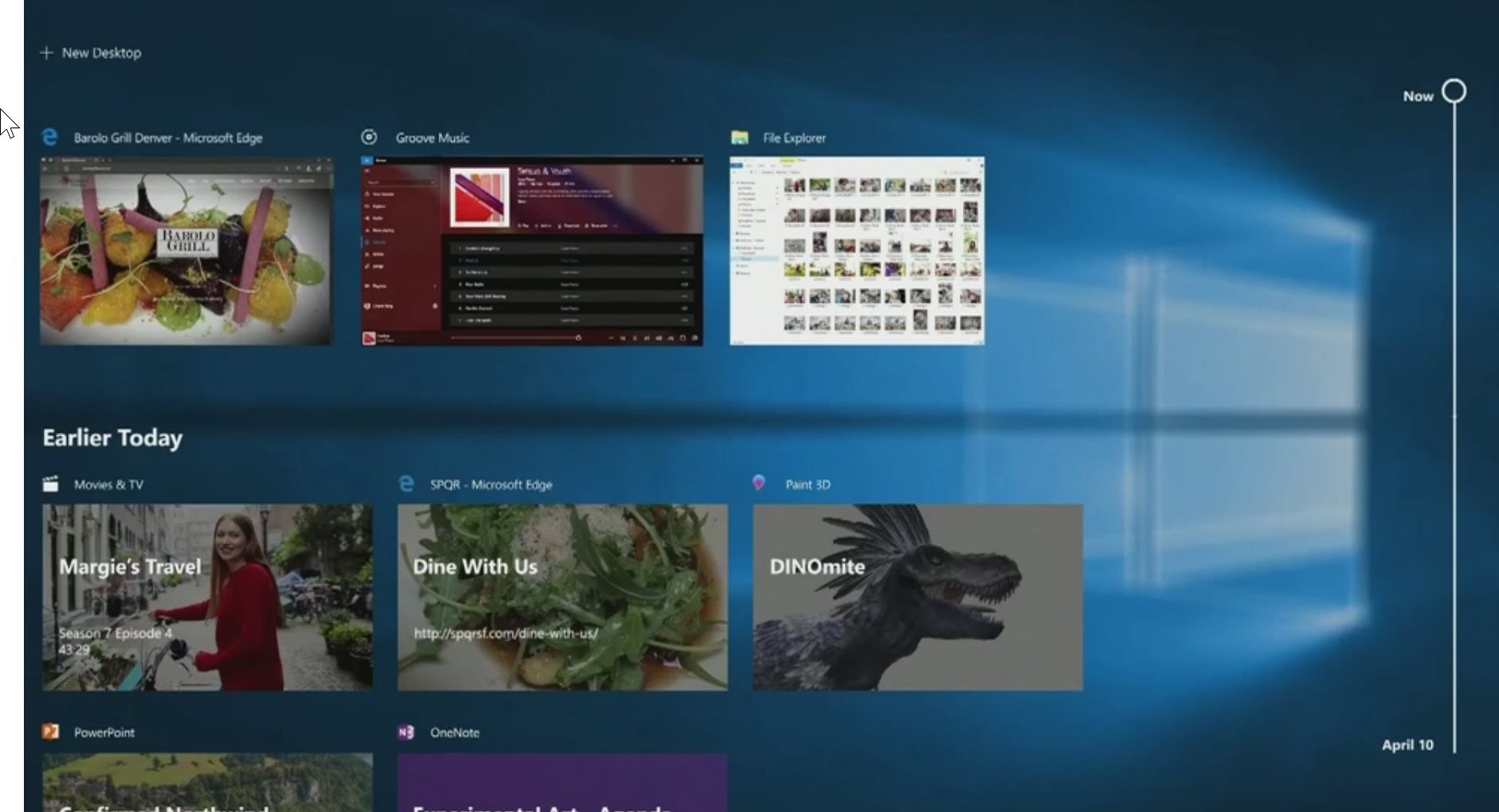This screenshot has height=812, width=1499.
Task: Click the Movies & TV clapperboard icon
Action: pos(51,484)
